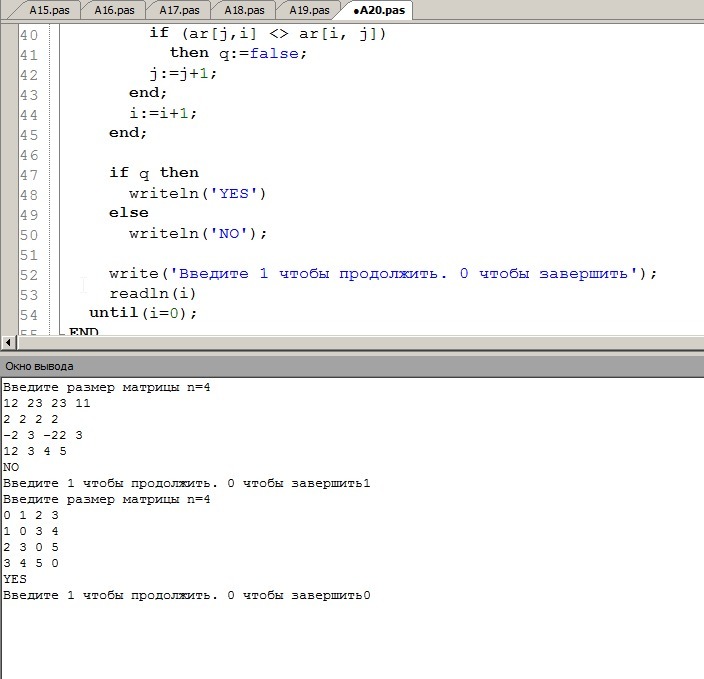Image resolution: width=704 pixels, height=679 pixels.
Task: Place cursor on 'j:=j+1;' line
Action: click(x=183, y=73)
